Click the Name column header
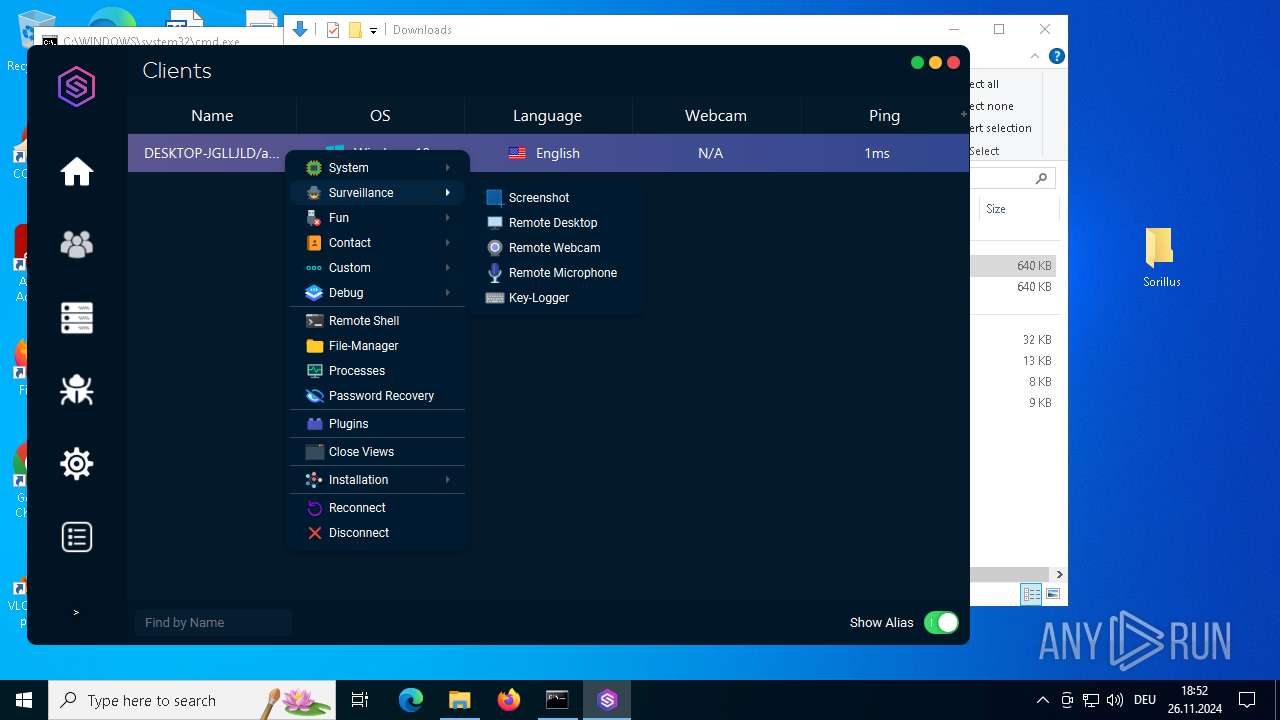The height and width of the screenshot is (720, 1280). click(x=212, y=116)
